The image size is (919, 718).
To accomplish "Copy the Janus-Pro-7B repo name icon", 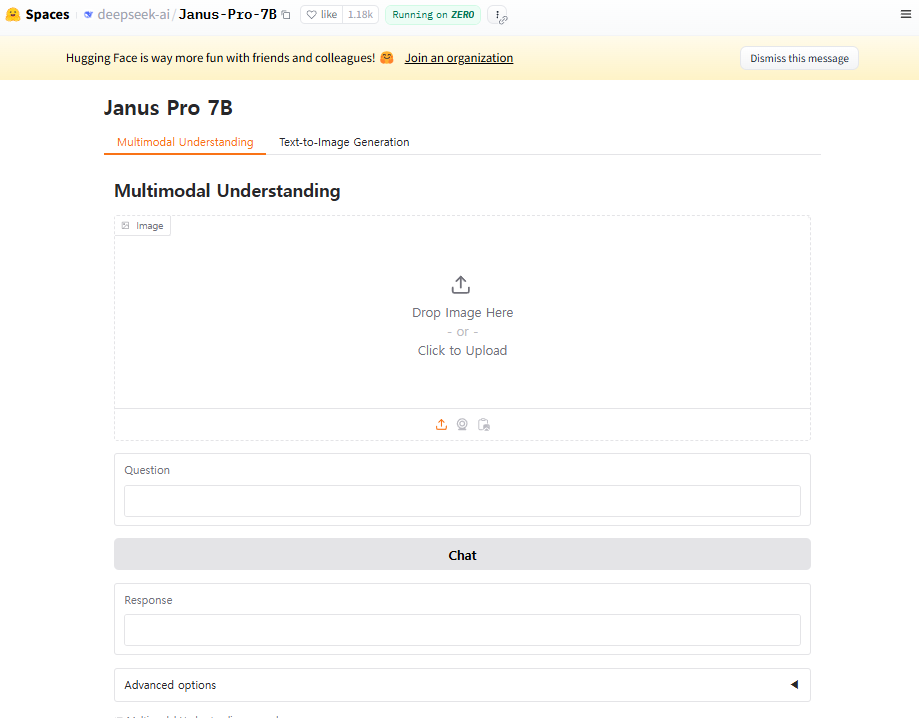I will [286, 15].
